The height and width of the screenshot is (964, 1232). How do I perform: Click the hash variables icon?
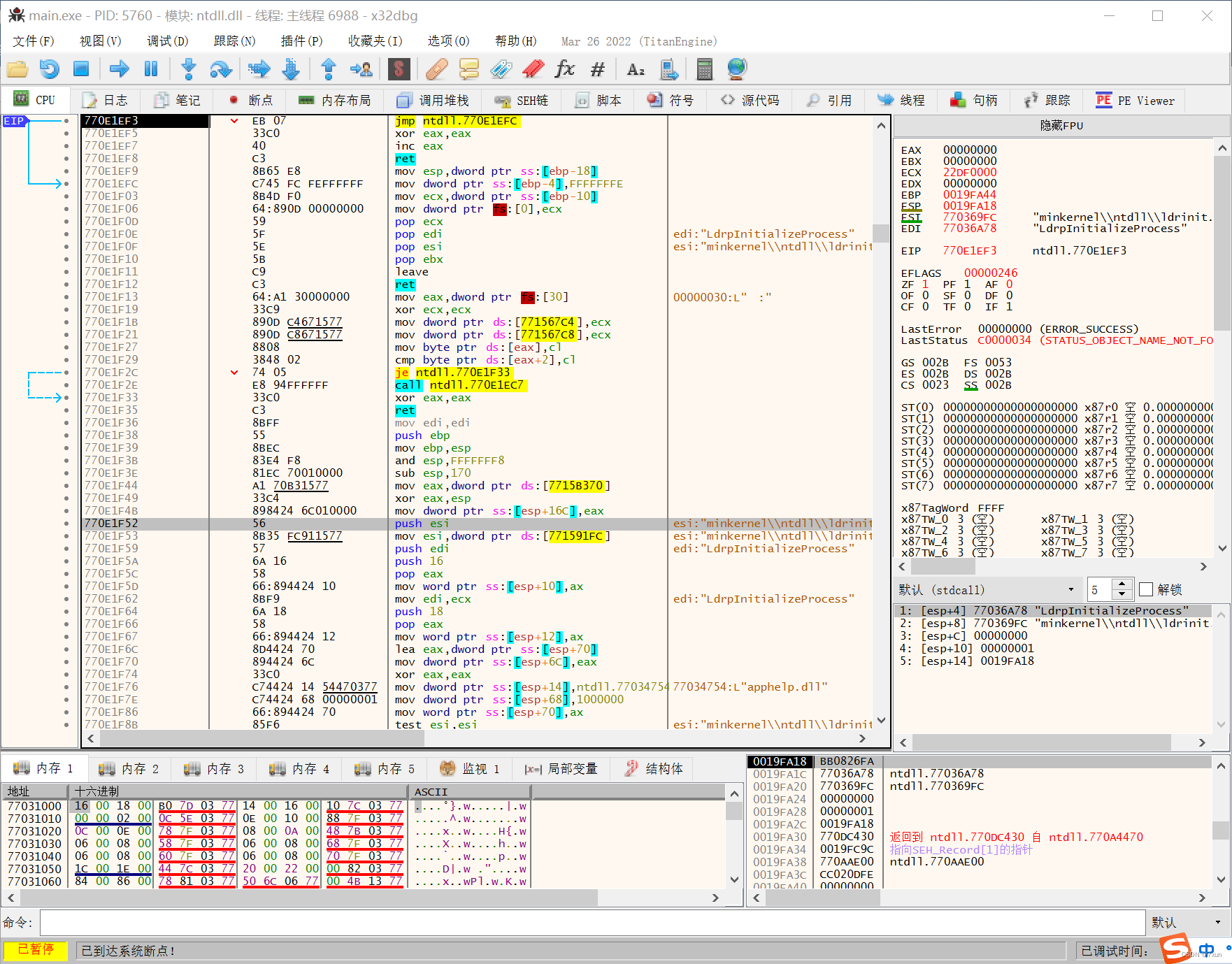[x=597, y=69]
